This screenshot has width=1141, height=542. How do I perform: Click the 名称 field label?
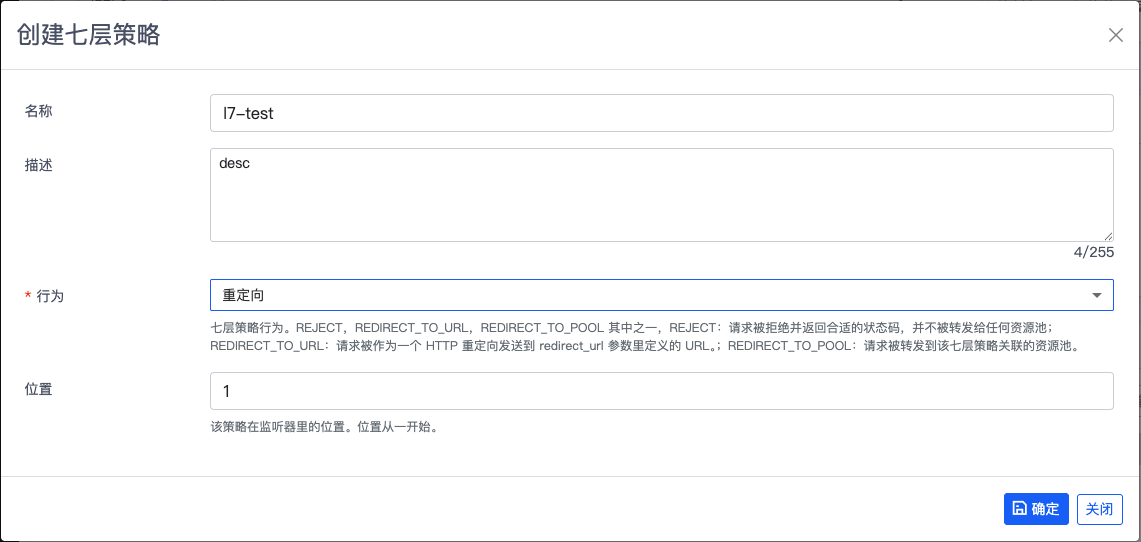click(x=39, y=111)
